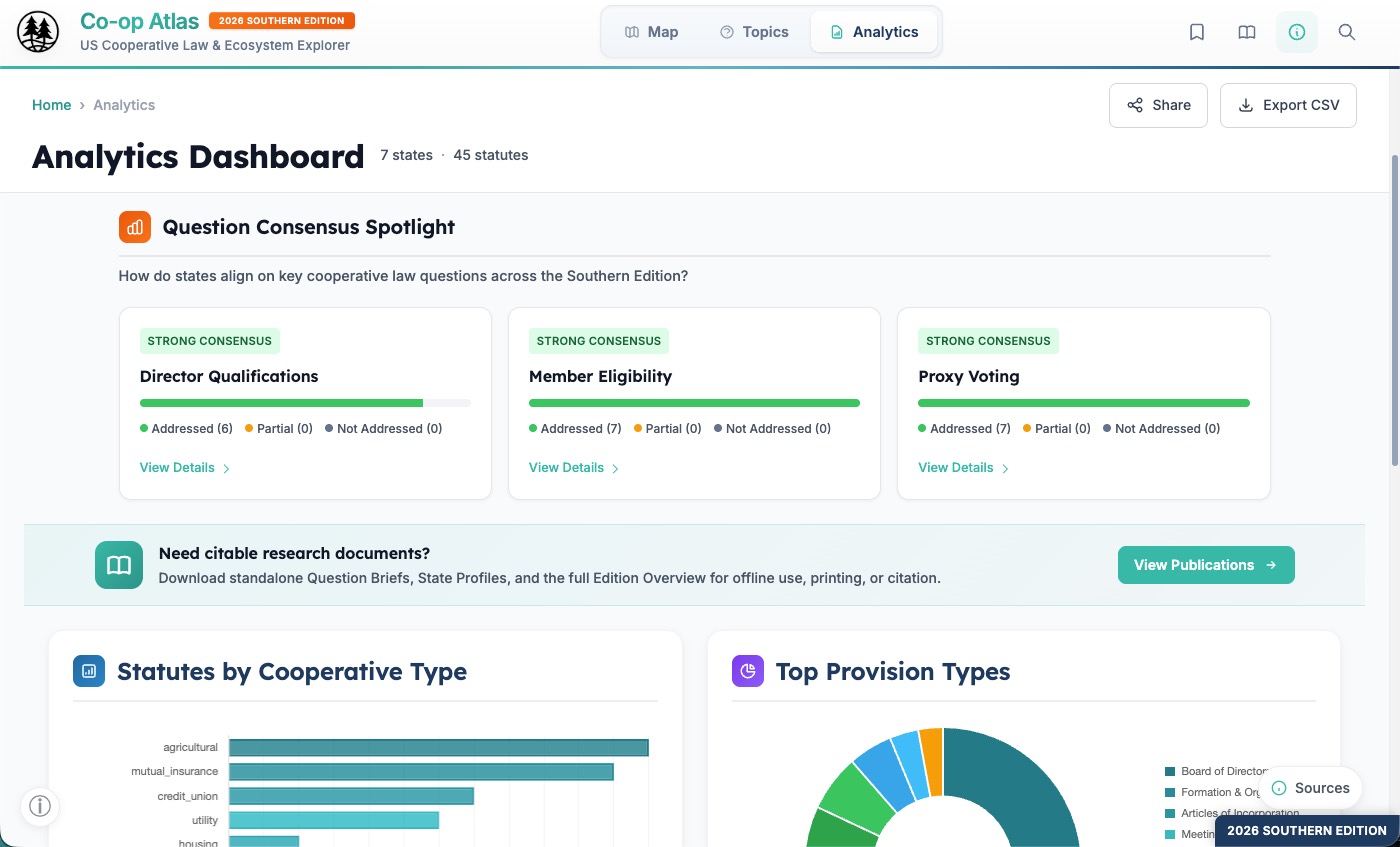Click the mutual_insurance bar in chart
Viewport: 1400px width, 847px height.
point(421,772)
